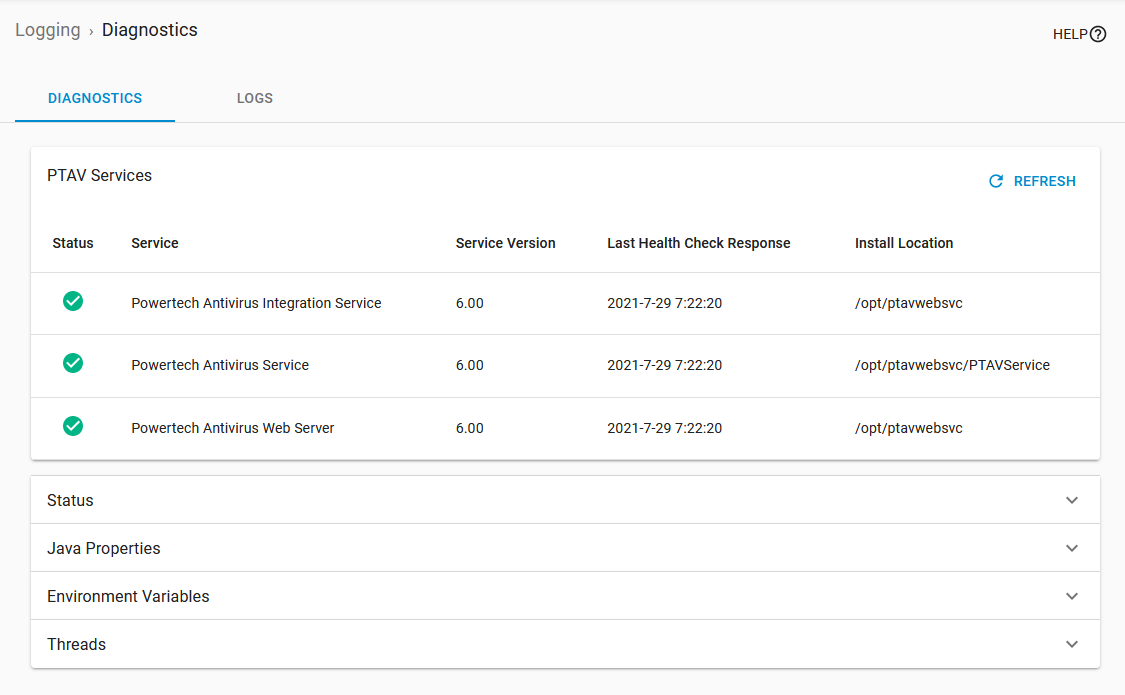Click the Status column header

[x=72, y=243]
